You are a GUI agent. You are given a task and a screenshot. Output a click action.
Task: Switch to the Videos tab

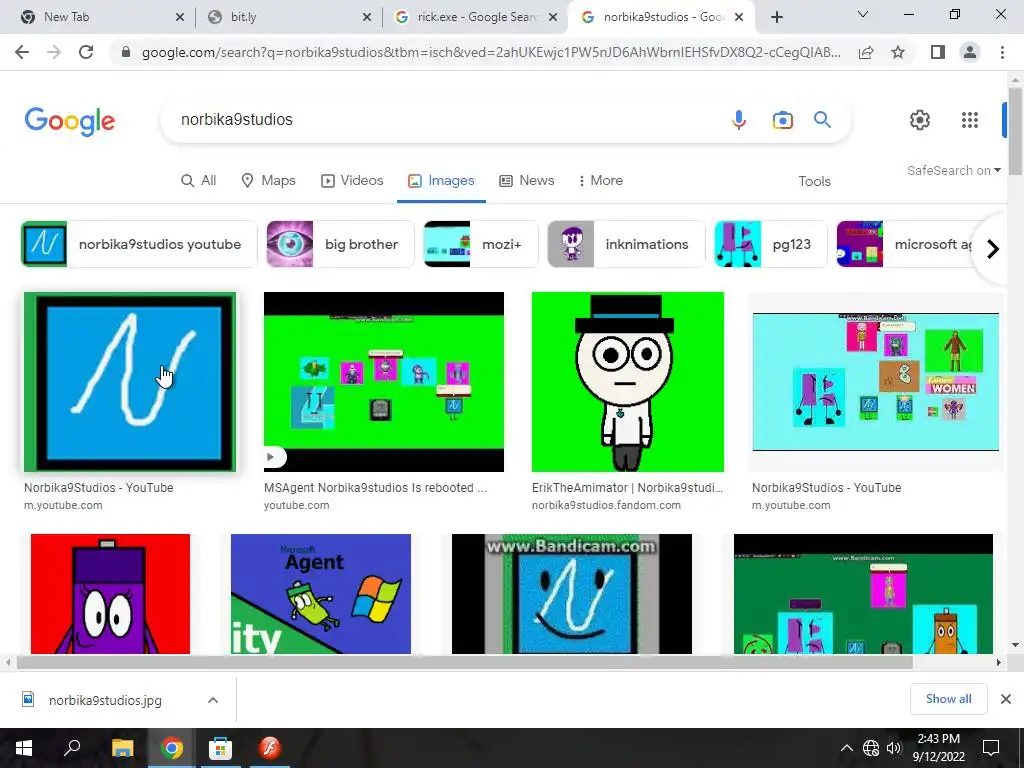coord(352,180)
